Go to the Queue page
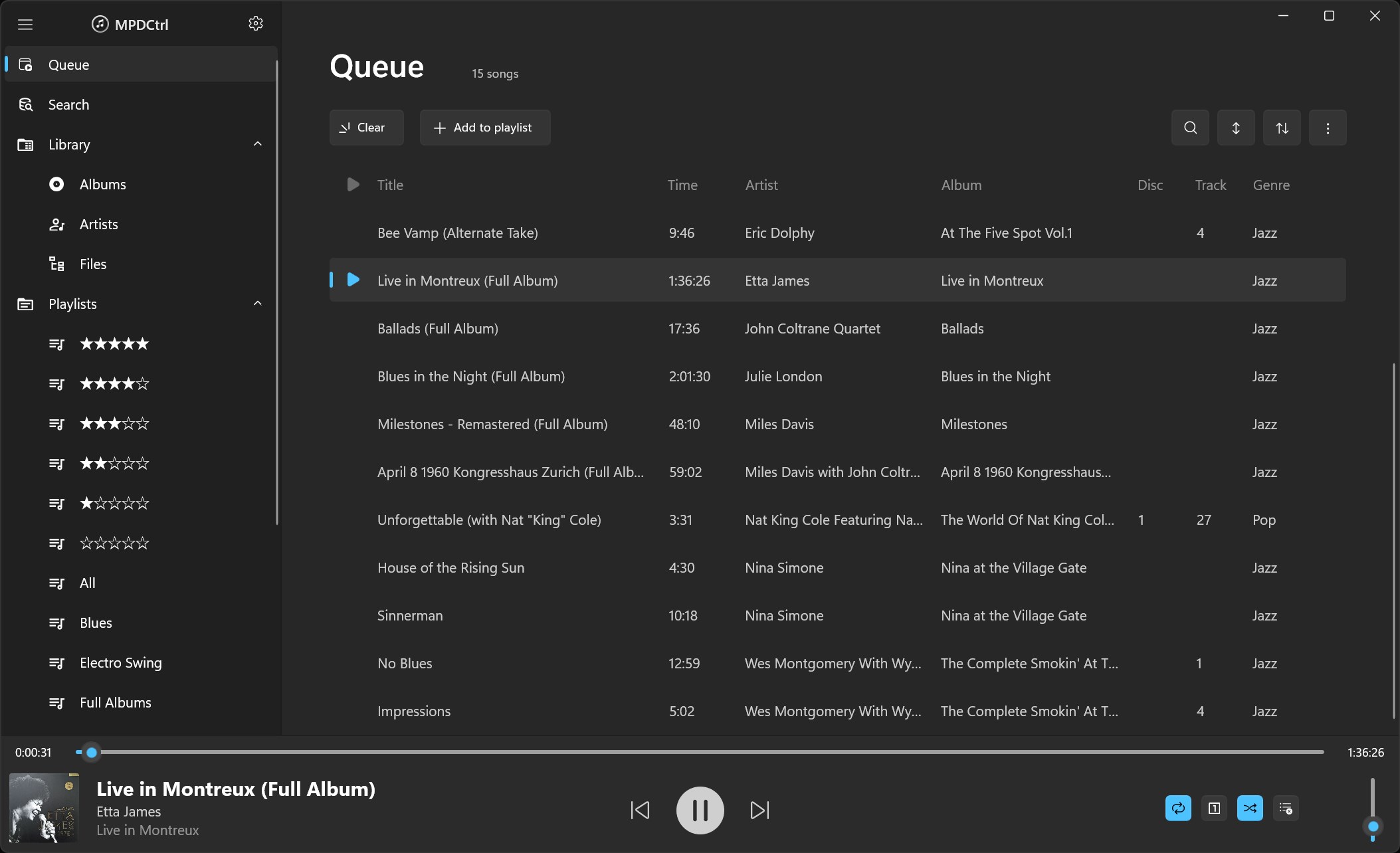The width and height of the screenshot is (1400, 853). [x=141, y=64]
